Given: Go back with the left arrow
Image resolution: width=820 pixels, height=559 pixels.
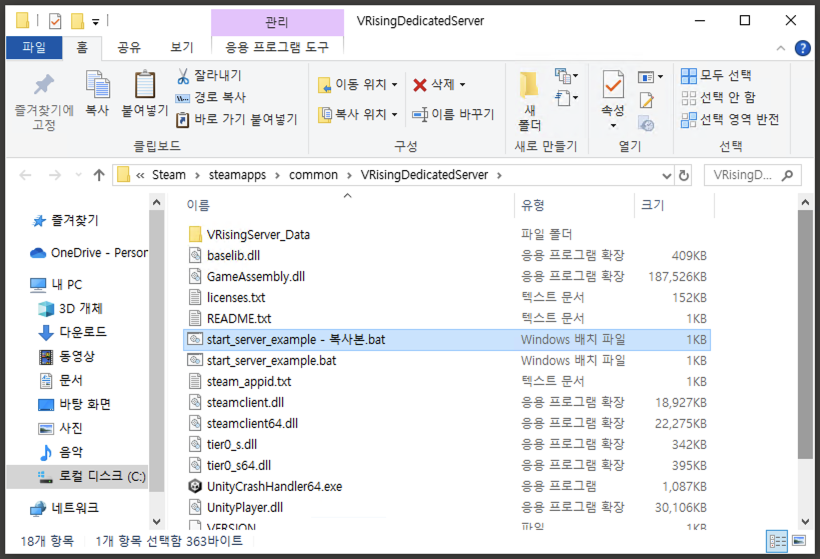Looking at the screenshot, I should click(25, 175).
